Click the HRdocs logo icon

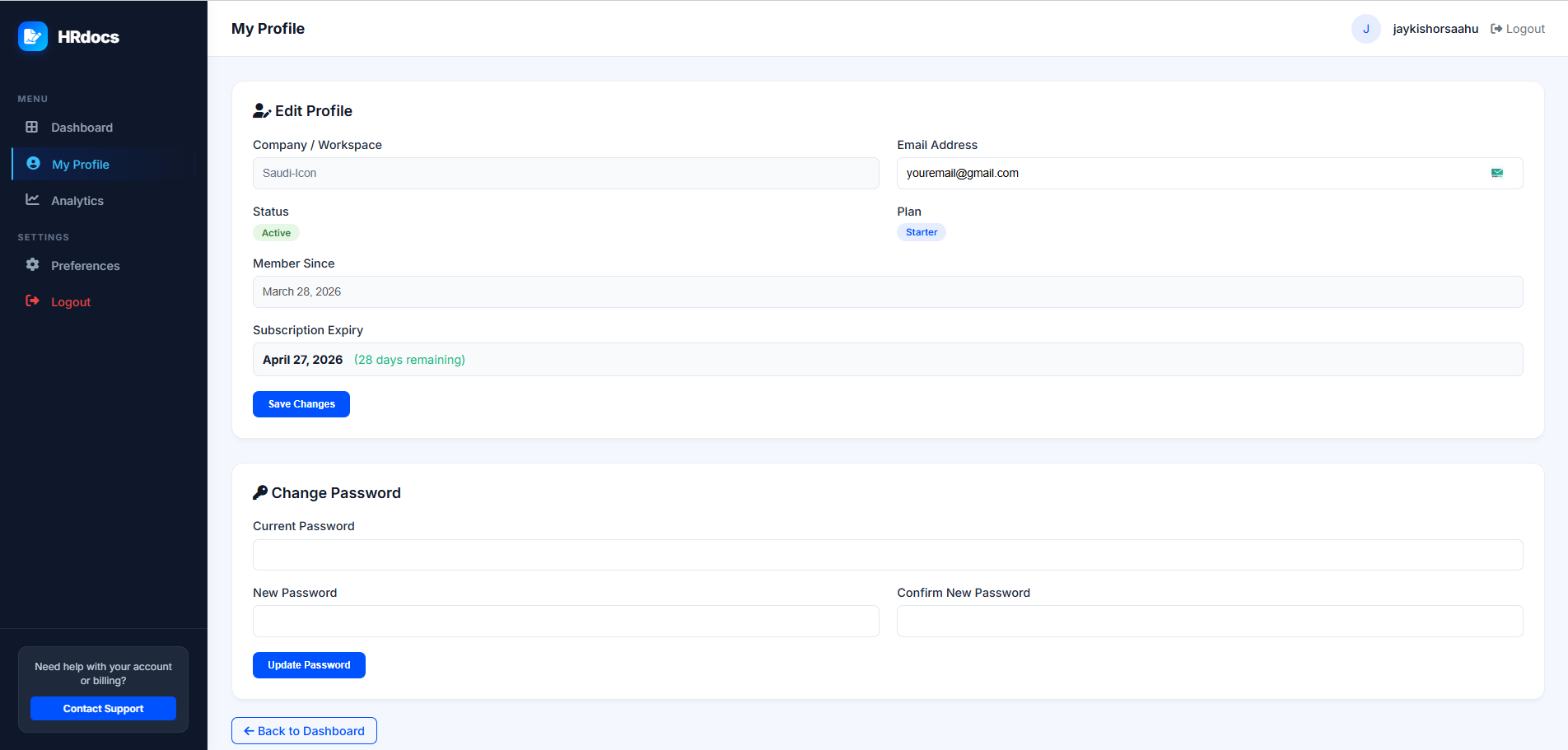point(33,36)
